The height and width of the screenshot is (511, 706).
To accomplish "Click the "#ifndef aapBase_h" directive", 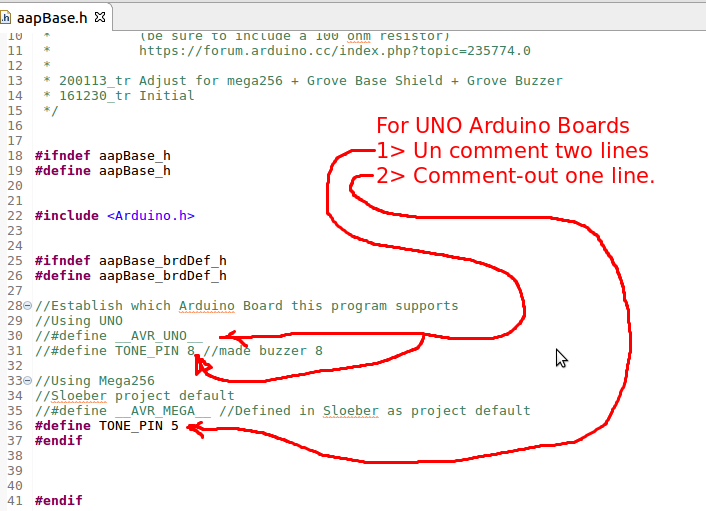I will point(102,155).
